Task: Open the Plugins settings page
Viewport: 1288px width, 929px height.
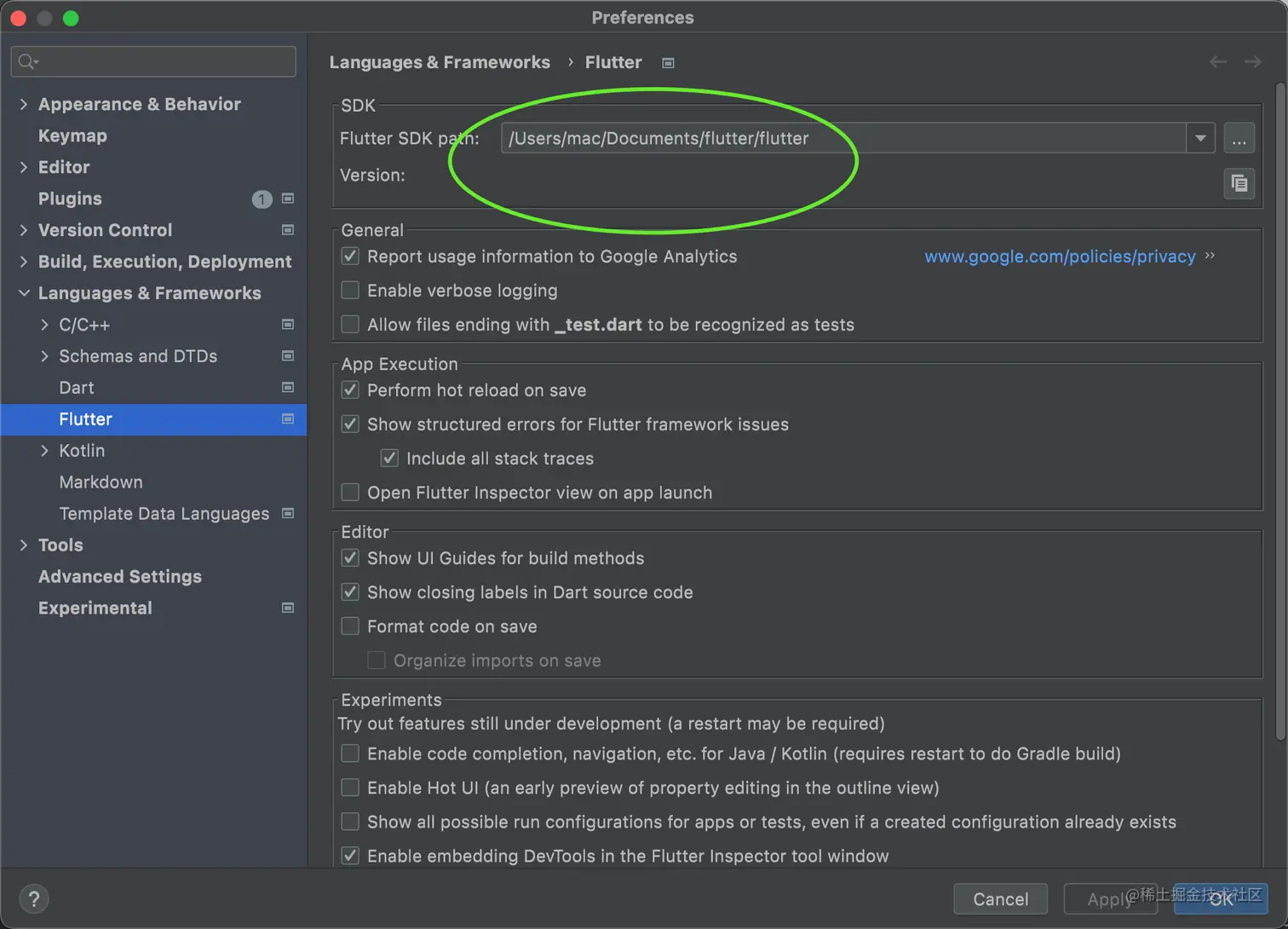Action: pyautogui.click(x=70, y=199)
